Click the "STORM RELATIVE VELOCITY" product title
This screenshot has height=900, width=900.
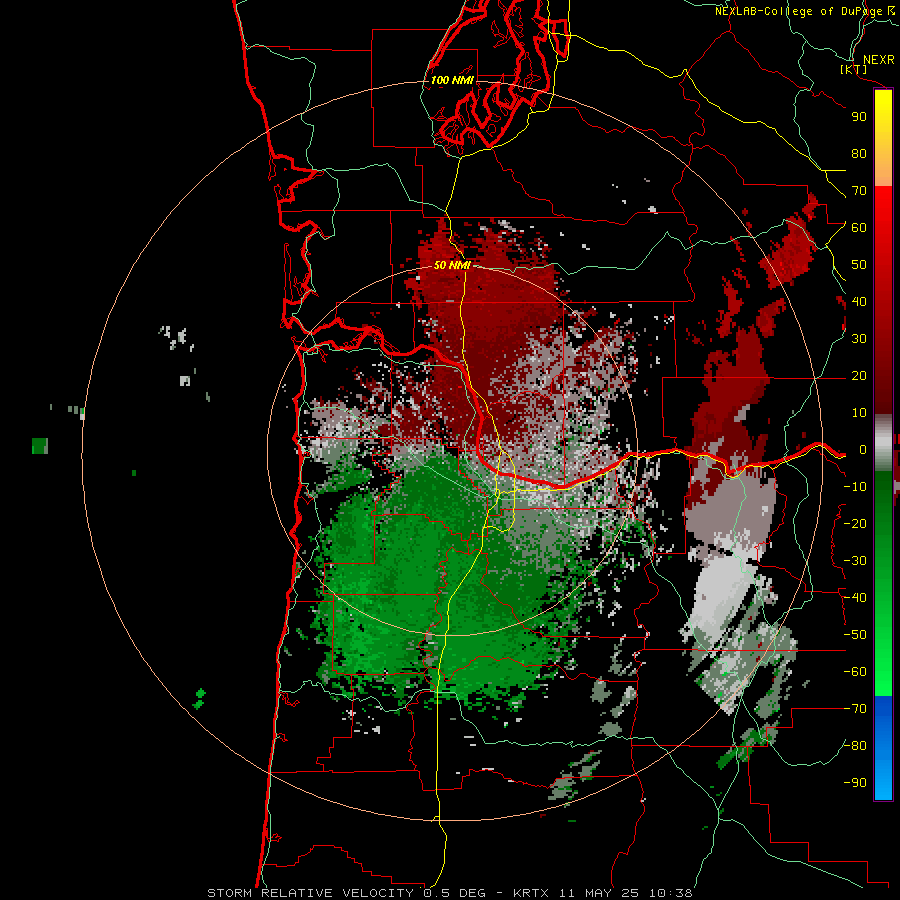pyautogui.click(x=310, y=893)
